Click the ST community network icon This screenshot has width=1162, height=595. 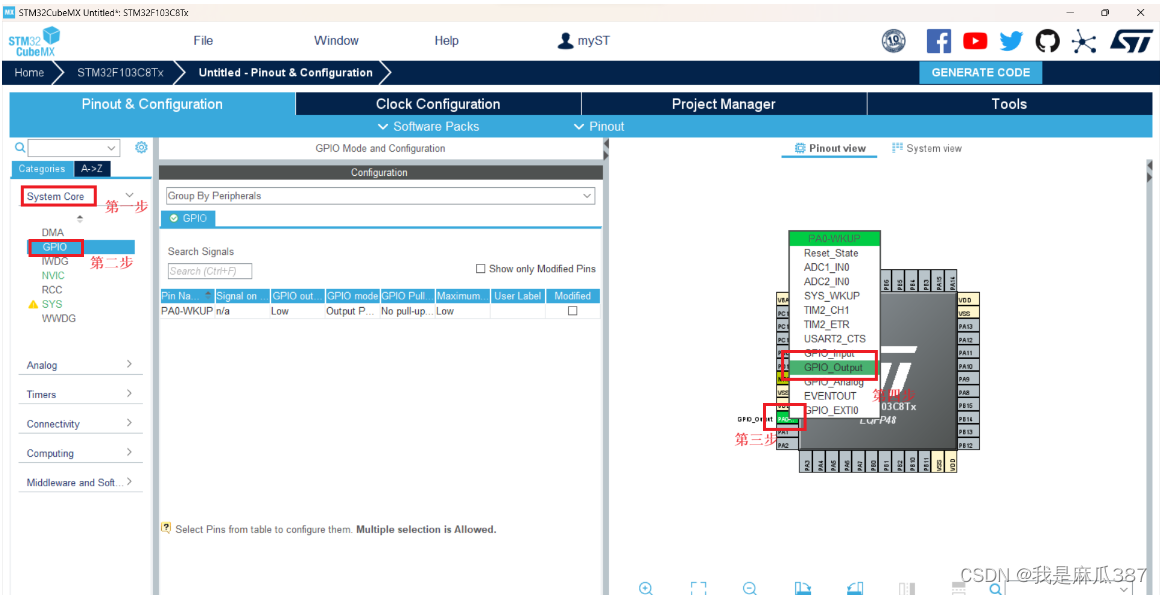(1083, 41)
